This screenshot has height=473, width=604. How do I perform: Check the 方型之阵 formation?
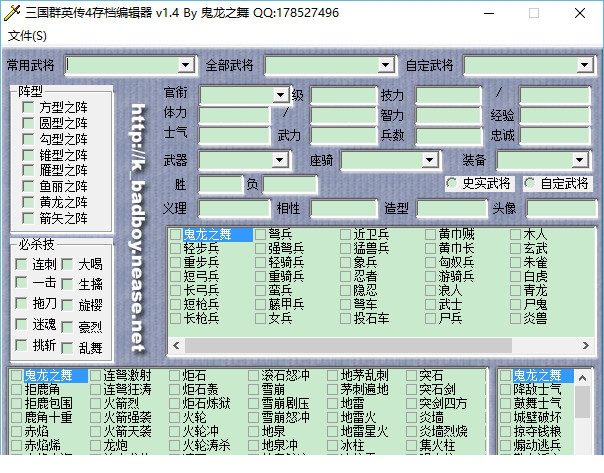(x=28, y=107)
